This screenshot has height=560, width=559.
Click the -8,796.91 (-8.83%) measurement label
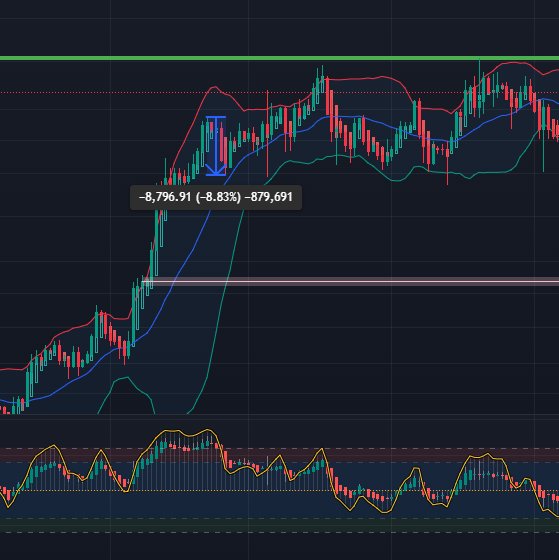pyautogui.click(x=216, y=197)
